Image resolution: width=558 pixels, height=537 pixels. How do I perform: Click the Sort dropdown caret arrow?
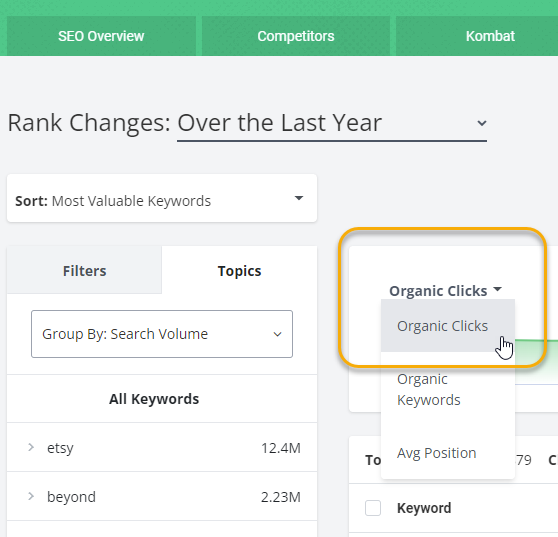(299, 198)
